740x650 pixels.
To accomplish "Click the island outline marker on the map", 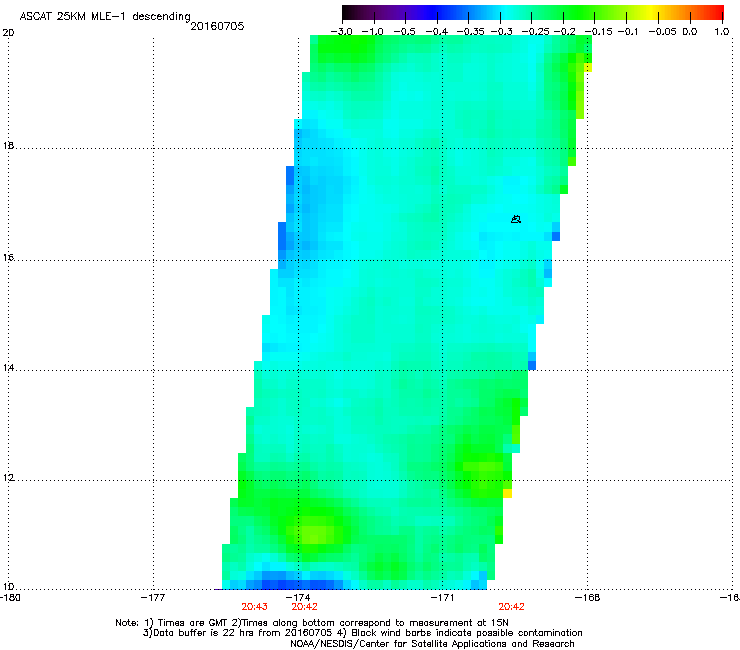I will pyautogui.click(x=516, y=219).
